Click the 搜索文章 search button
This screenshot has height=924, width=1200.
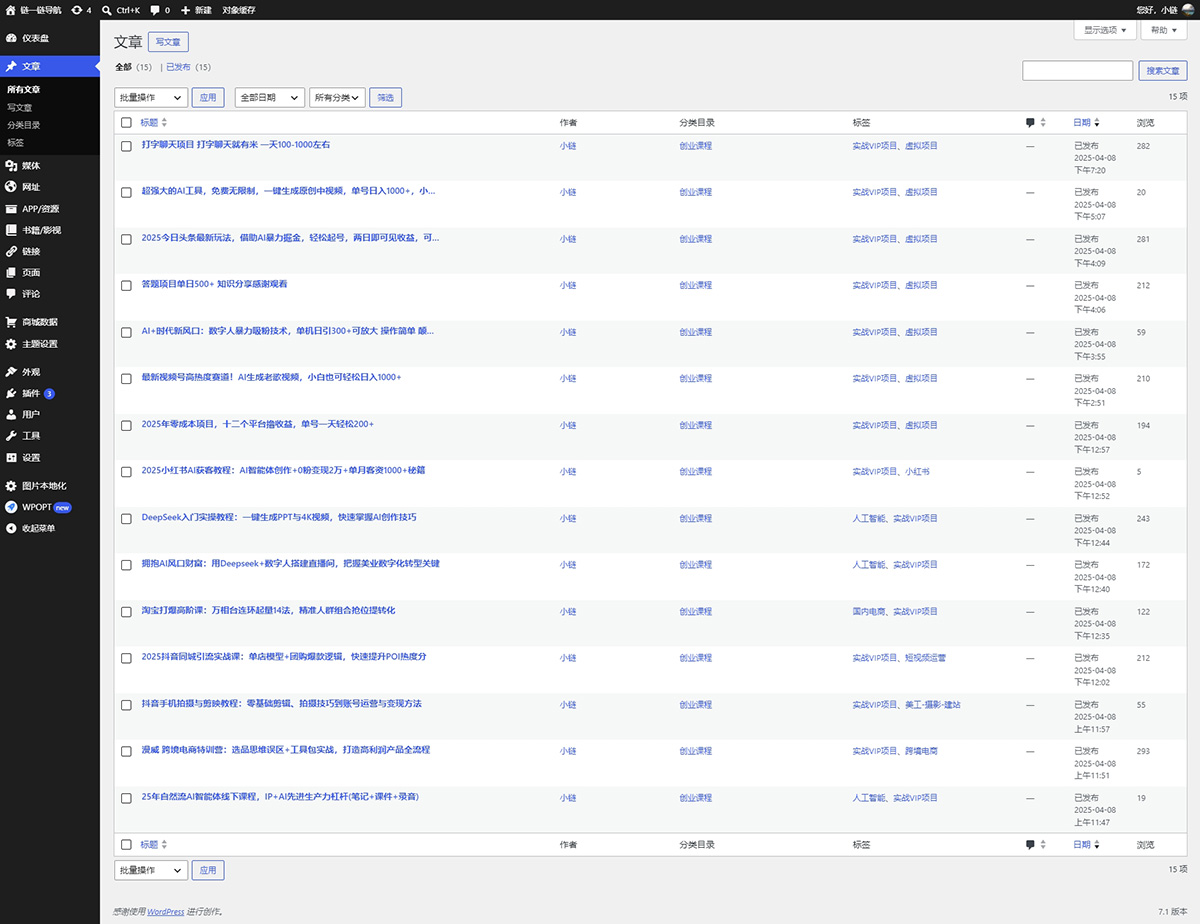[1163, 70]
